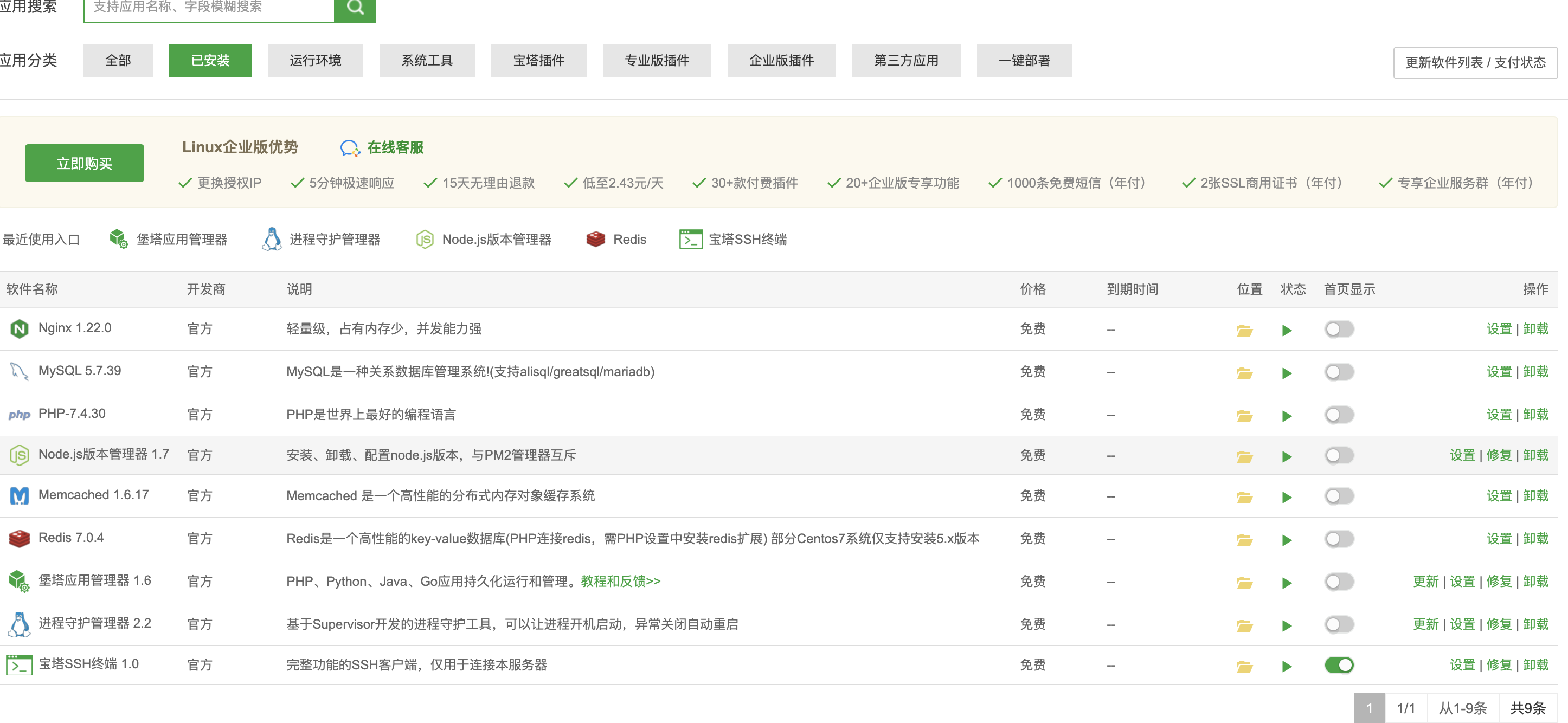
Task: Open folder location for 堡塔应用管理器 1.6
Action: [x=1244, y=583]
